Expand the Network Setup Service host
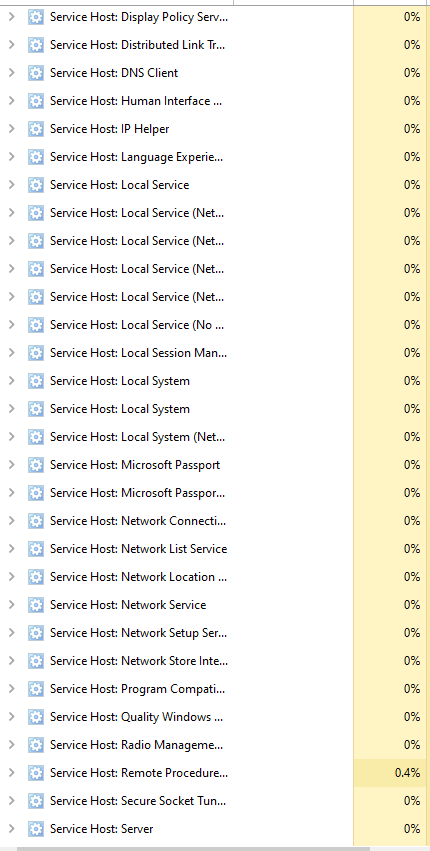Screen dimensions: 430x851 coord(11,633)
